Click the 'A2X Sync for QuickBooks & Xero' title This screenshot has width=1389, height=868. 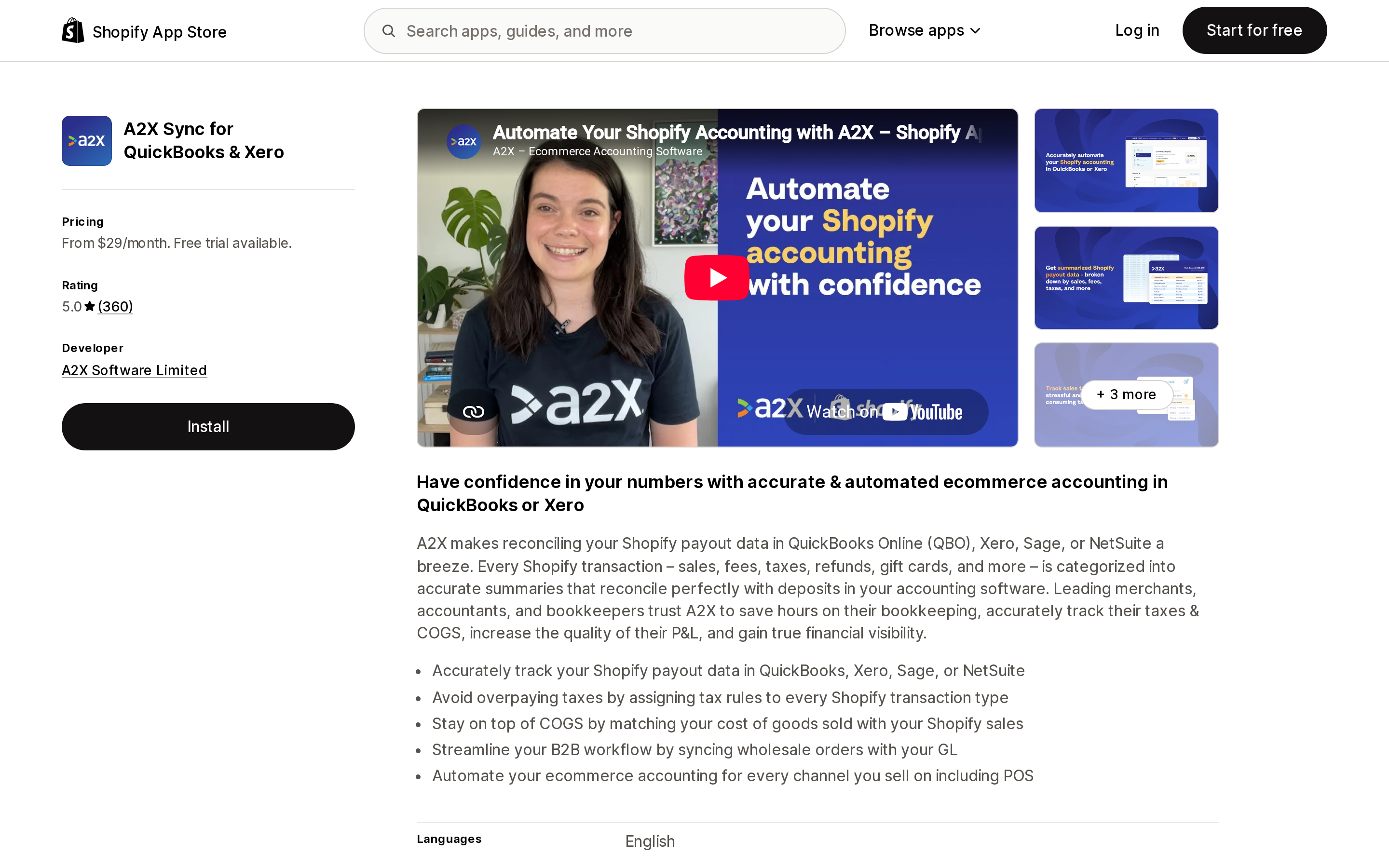coord(204,141)
